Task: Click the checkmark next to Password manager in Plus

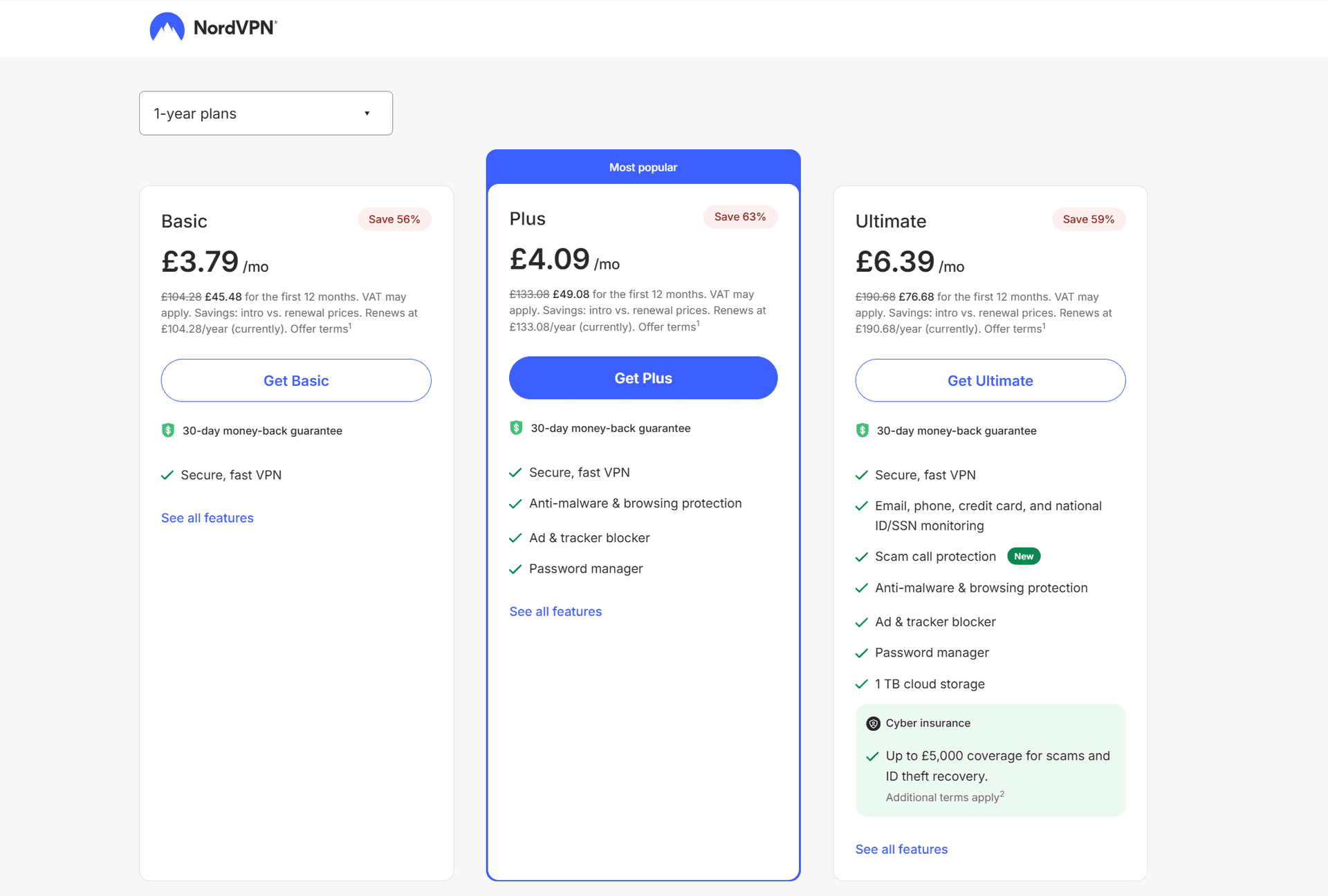Action: pyautogui.click(x=515, y=569)
